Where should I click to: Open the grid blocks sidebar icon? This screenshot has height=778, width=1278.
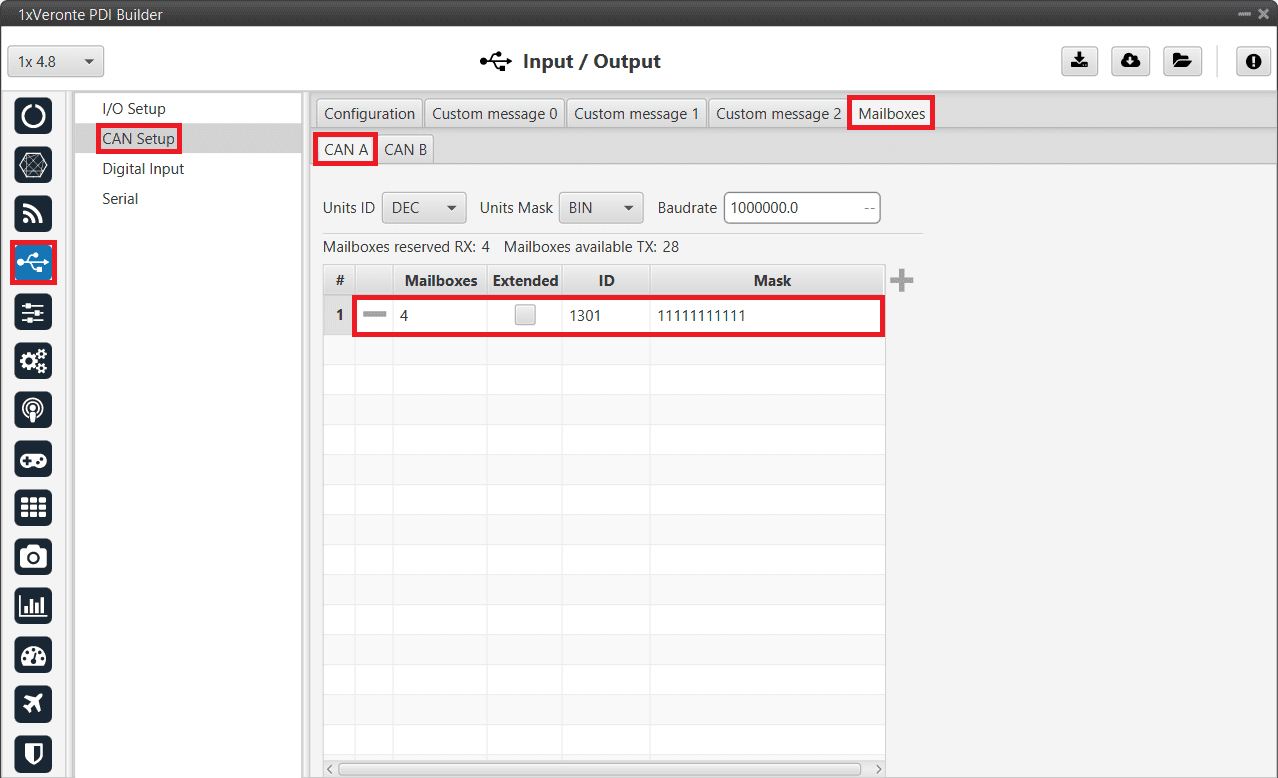[33, 508]
